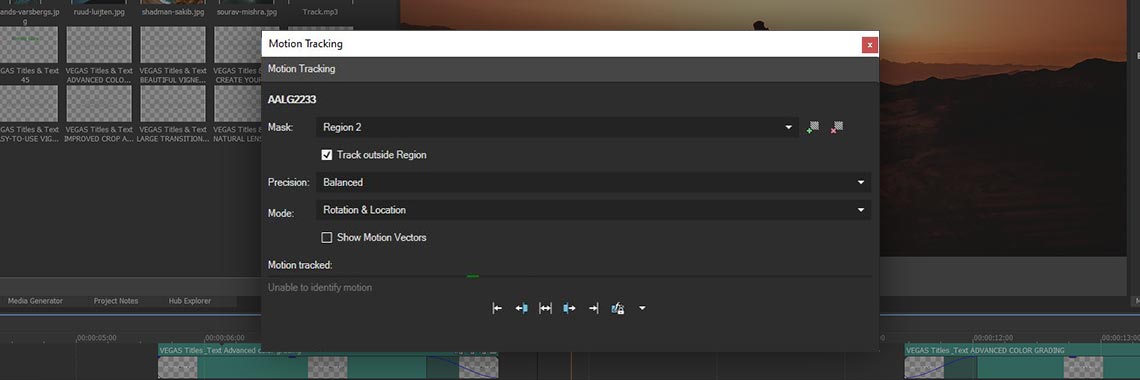Track one frame forward icon
Image resolution: width=1140 pixels, height=380 pixels.
569,308
